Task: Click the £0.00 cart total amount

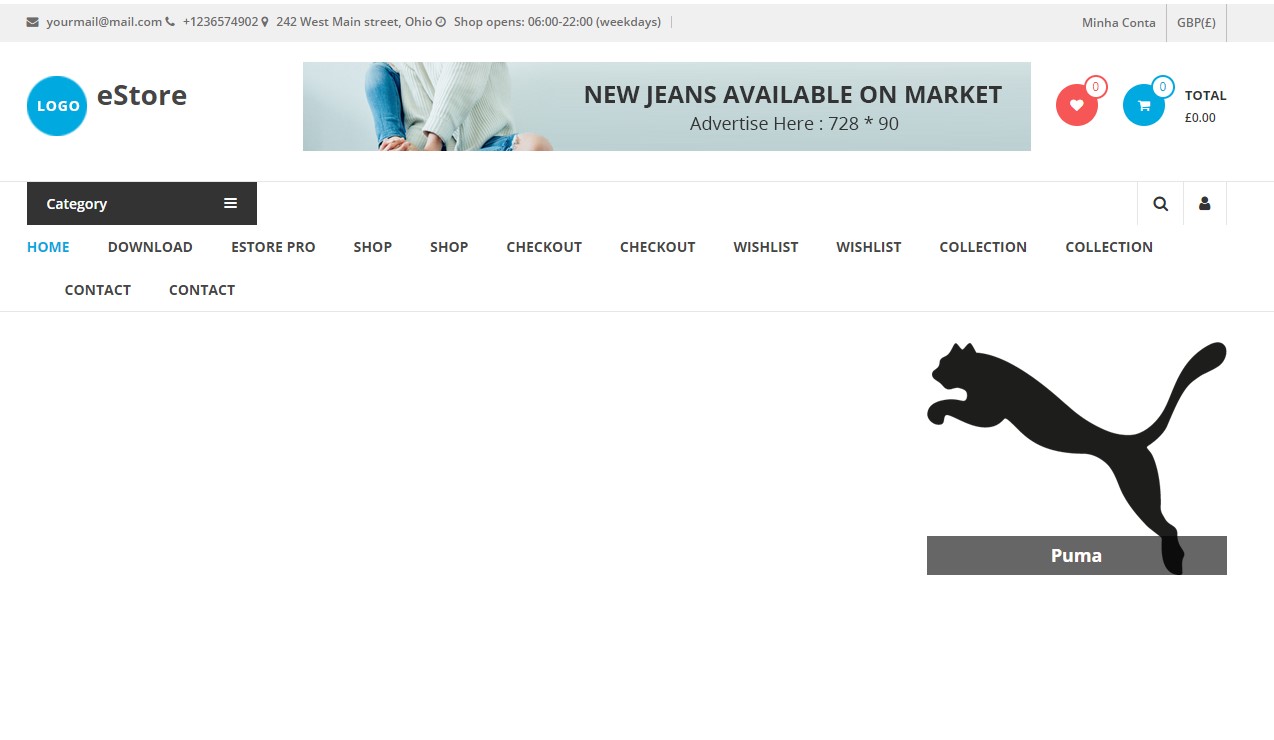Action: coord(1200,117)
